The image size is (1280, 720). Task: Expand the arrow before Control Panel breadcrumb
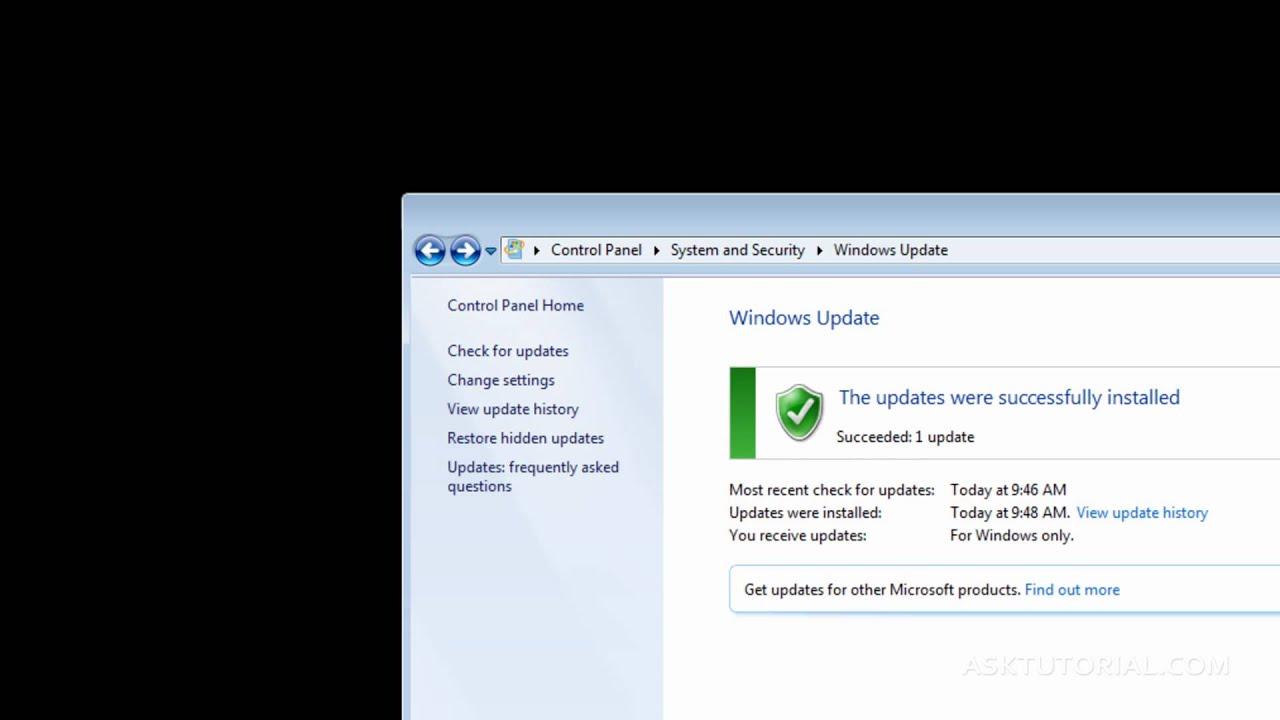537,251
